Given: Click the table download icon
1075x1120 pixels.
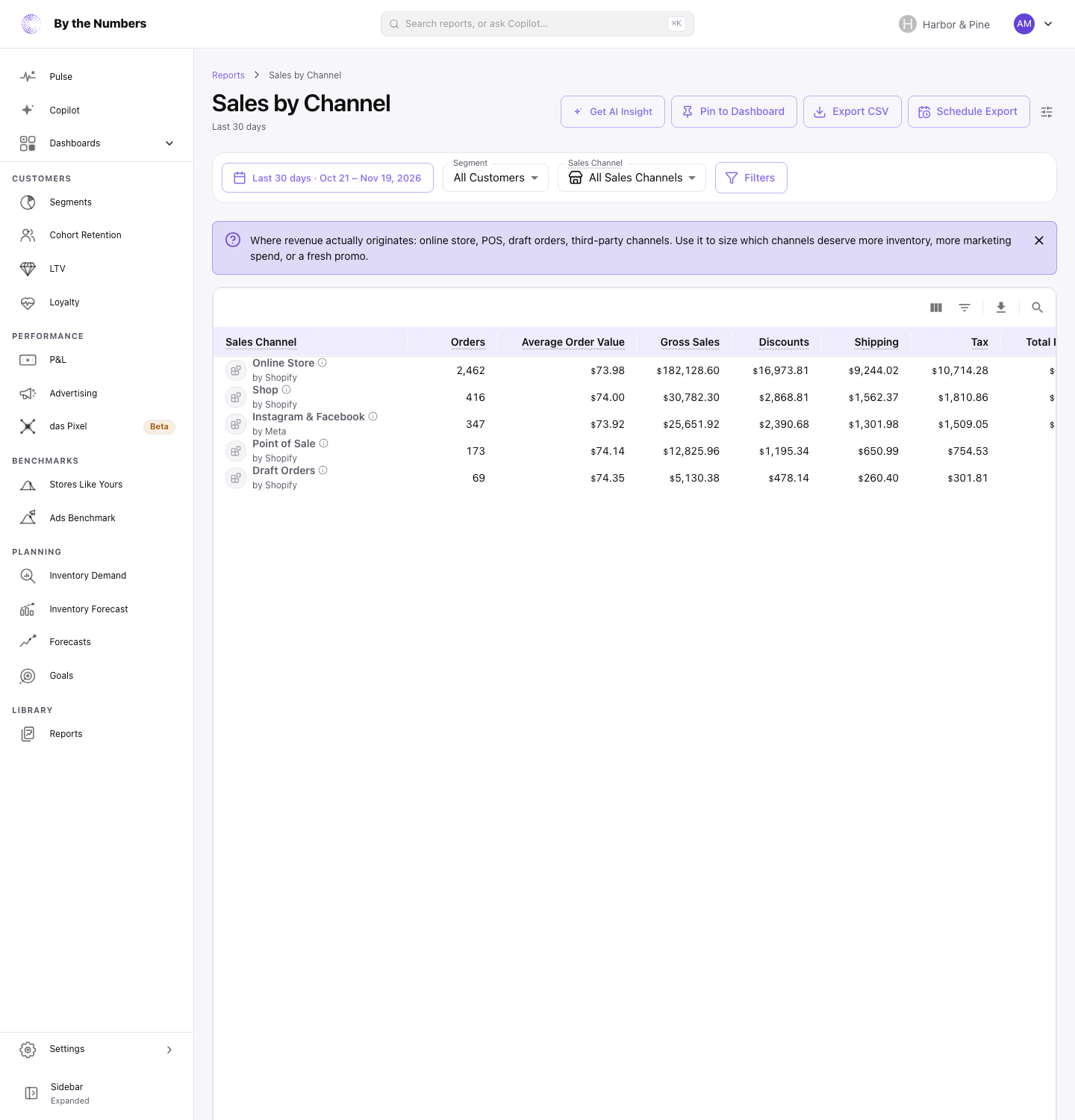Looking at the screenshot, I should click(x=1001, y=308).
